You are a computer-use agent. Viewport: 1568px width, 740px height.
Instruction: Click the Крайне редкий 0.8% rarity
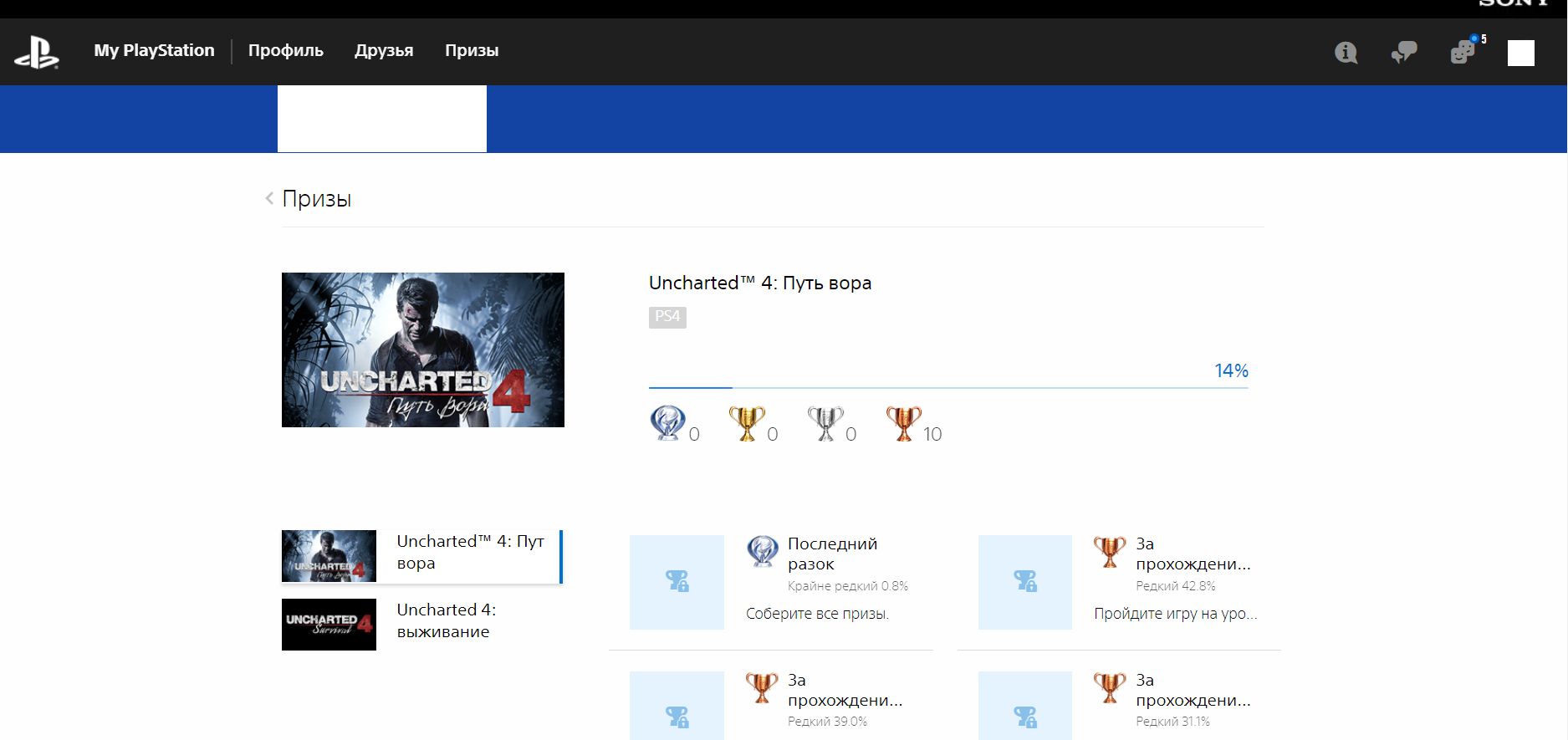[x=848, y=586]
